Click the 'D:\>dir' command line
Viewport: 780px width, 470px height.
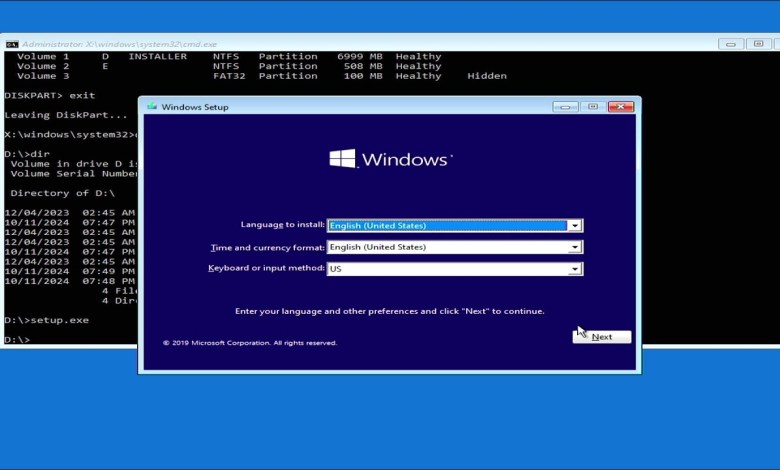[x=27, y=154]
